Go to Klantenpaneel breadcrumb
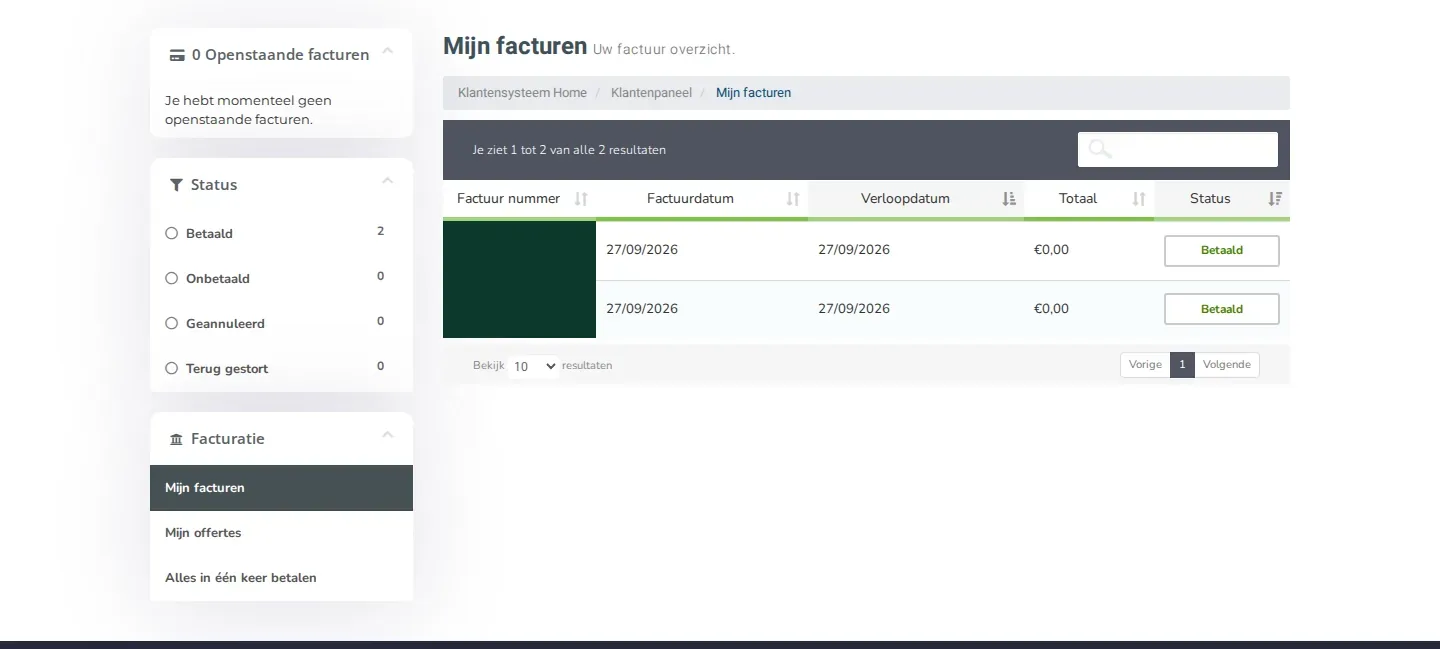This screenshot has width=1440, height=649. pos(651,93)
